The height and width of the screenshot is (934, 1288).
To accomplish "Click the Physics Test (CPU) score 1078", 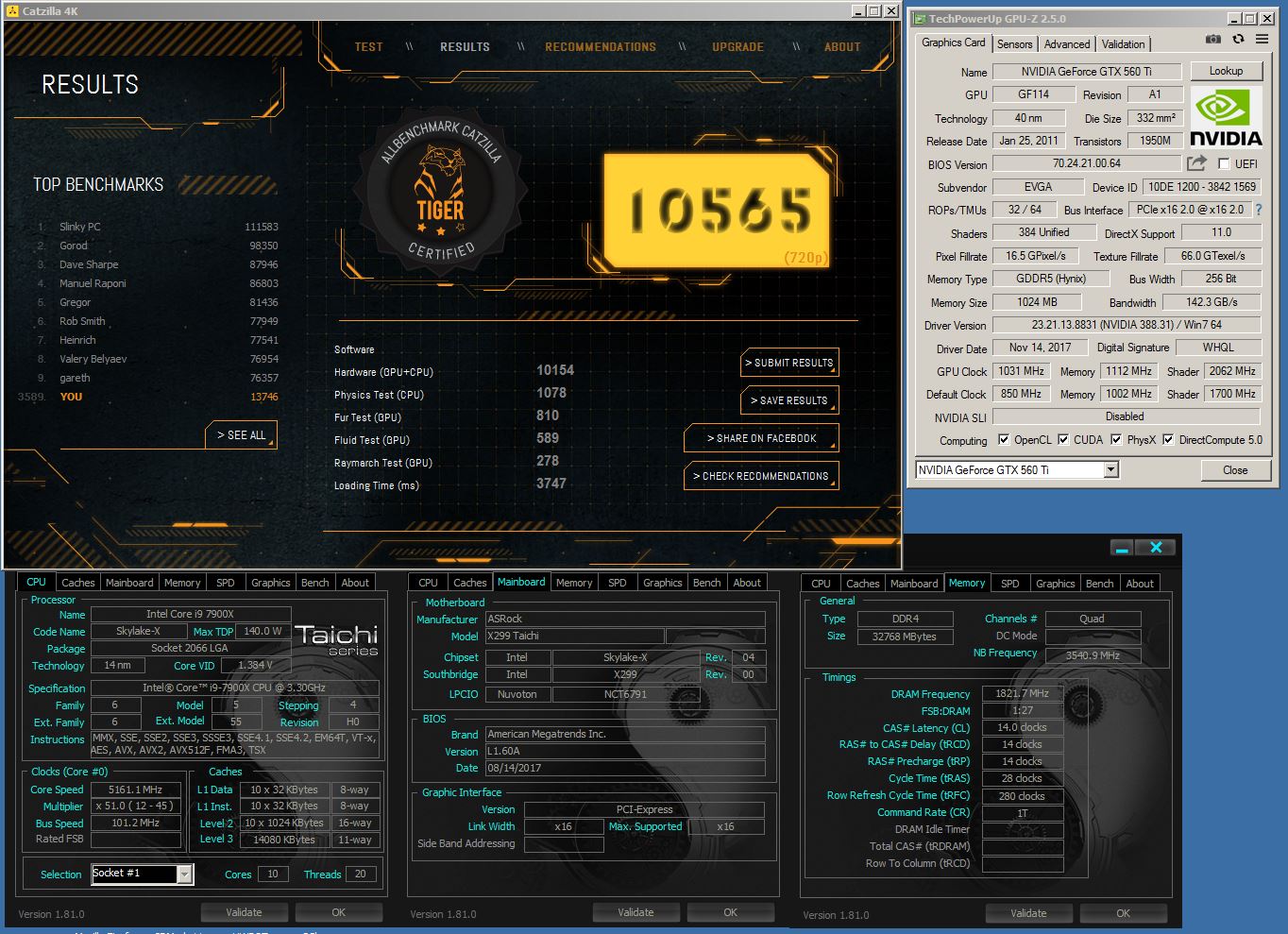I will coord(551,393).
